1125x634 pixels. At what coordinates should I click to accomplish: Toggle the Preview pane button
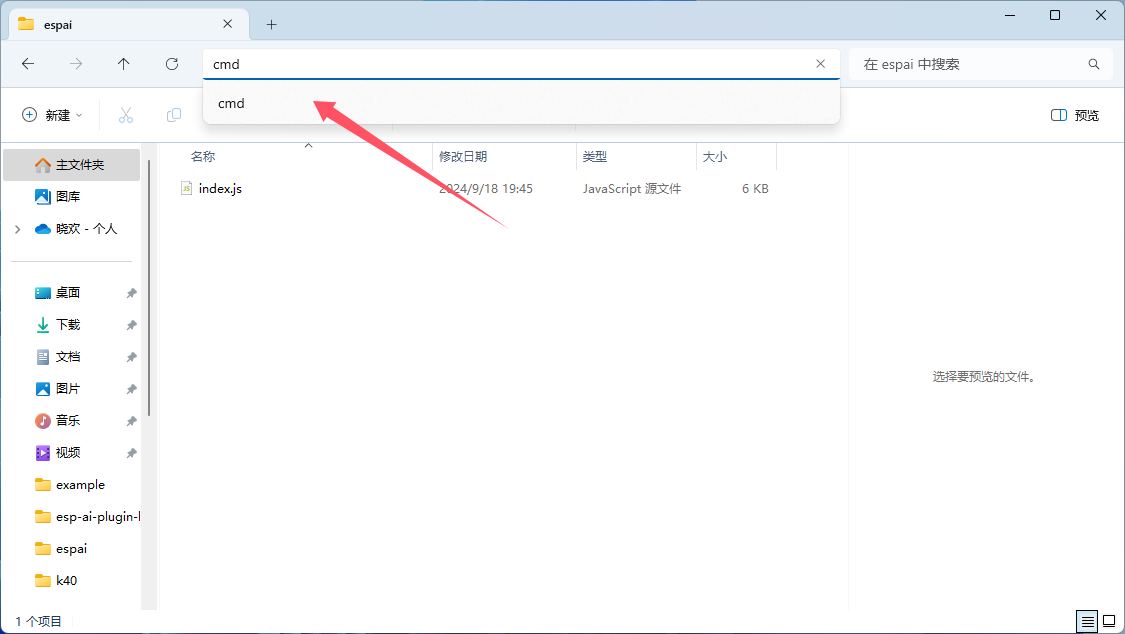tap(1075, 115)
